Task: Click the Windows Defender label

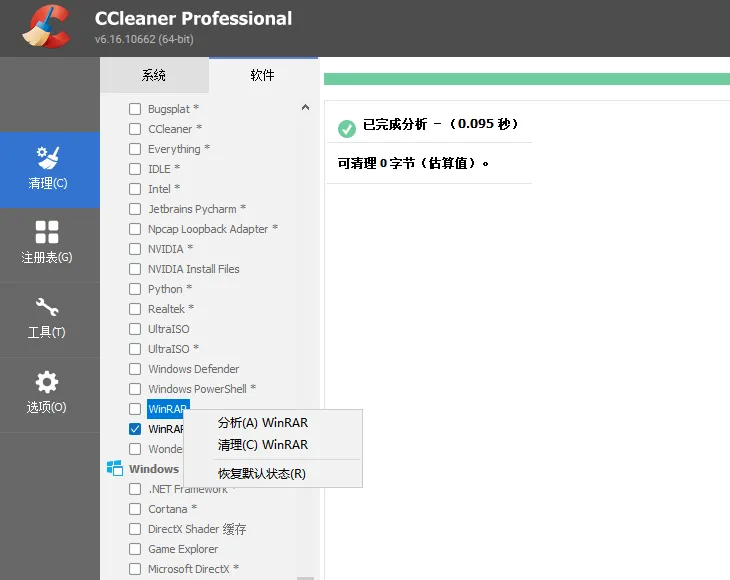Action: point(194,369)
